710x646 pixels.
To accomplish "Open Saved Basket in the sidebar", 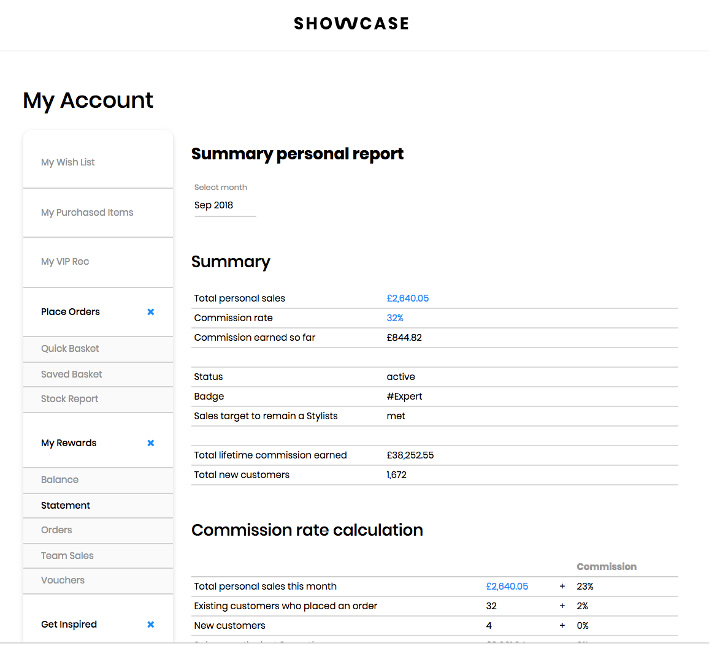I will (71, 374).
